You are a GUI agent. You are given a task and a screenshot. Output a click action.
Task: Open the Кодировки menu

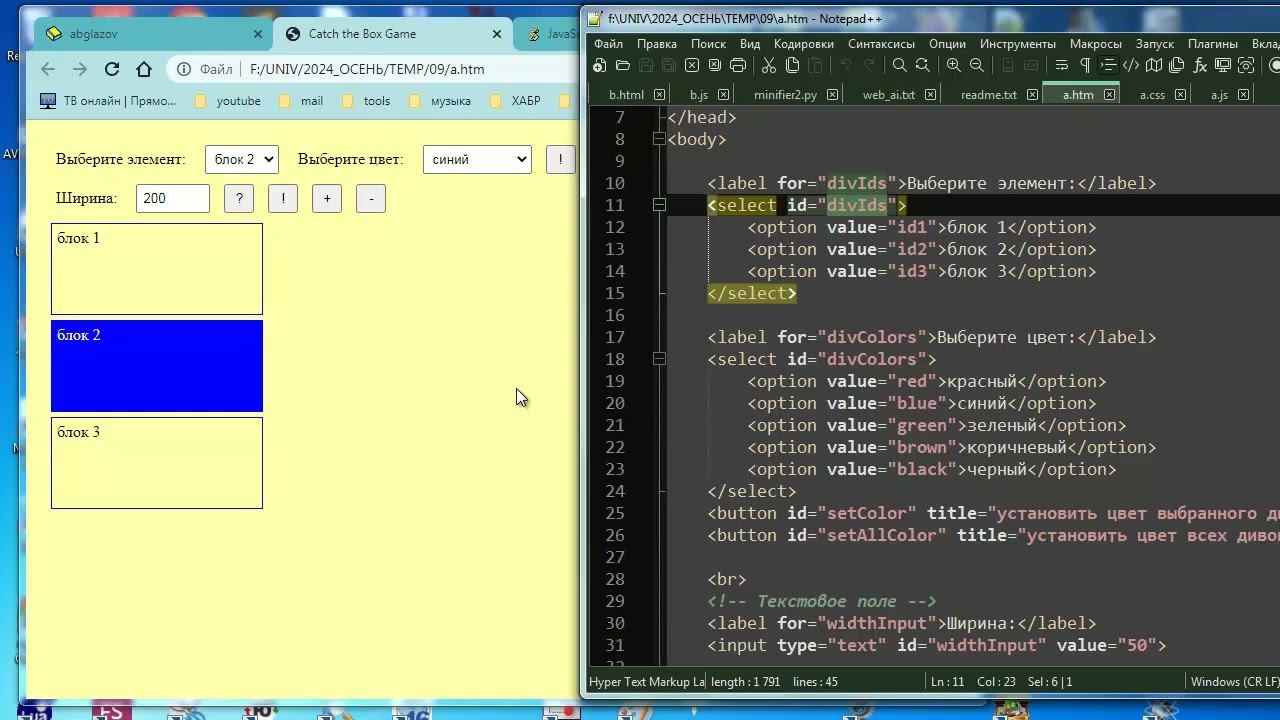tap(803, 44)
